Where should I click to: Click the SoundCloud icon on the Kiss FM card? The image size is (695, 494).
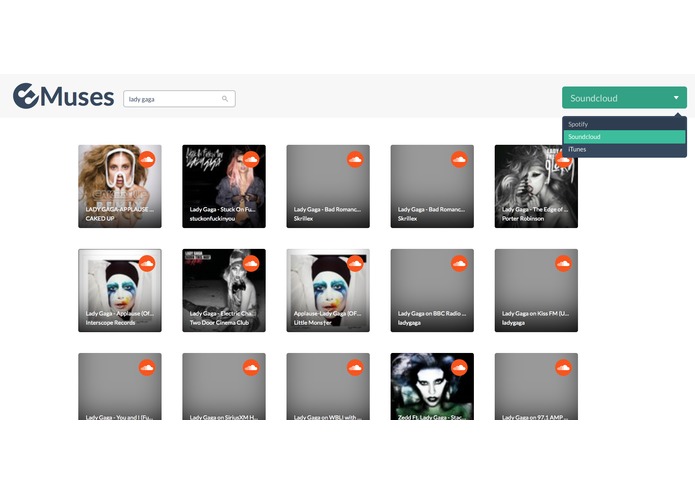click(x=563, y=263)
